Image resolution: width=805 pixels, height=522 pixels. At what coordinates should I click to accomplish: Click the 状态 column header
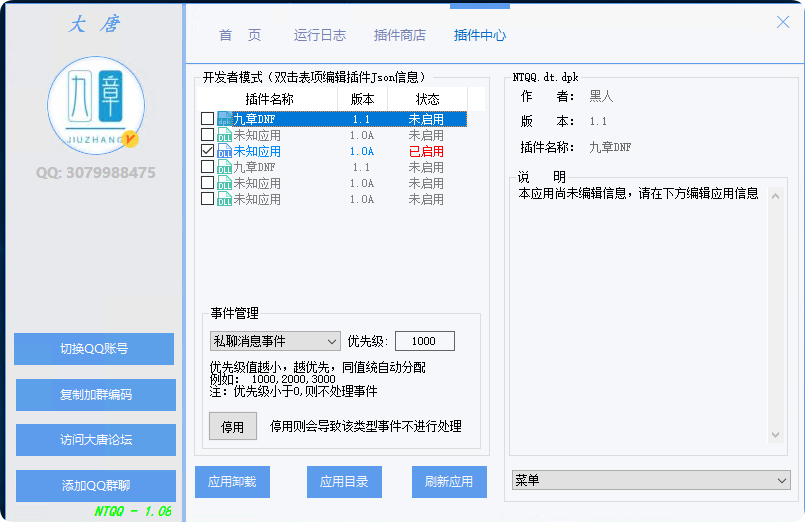coord(427,99)
